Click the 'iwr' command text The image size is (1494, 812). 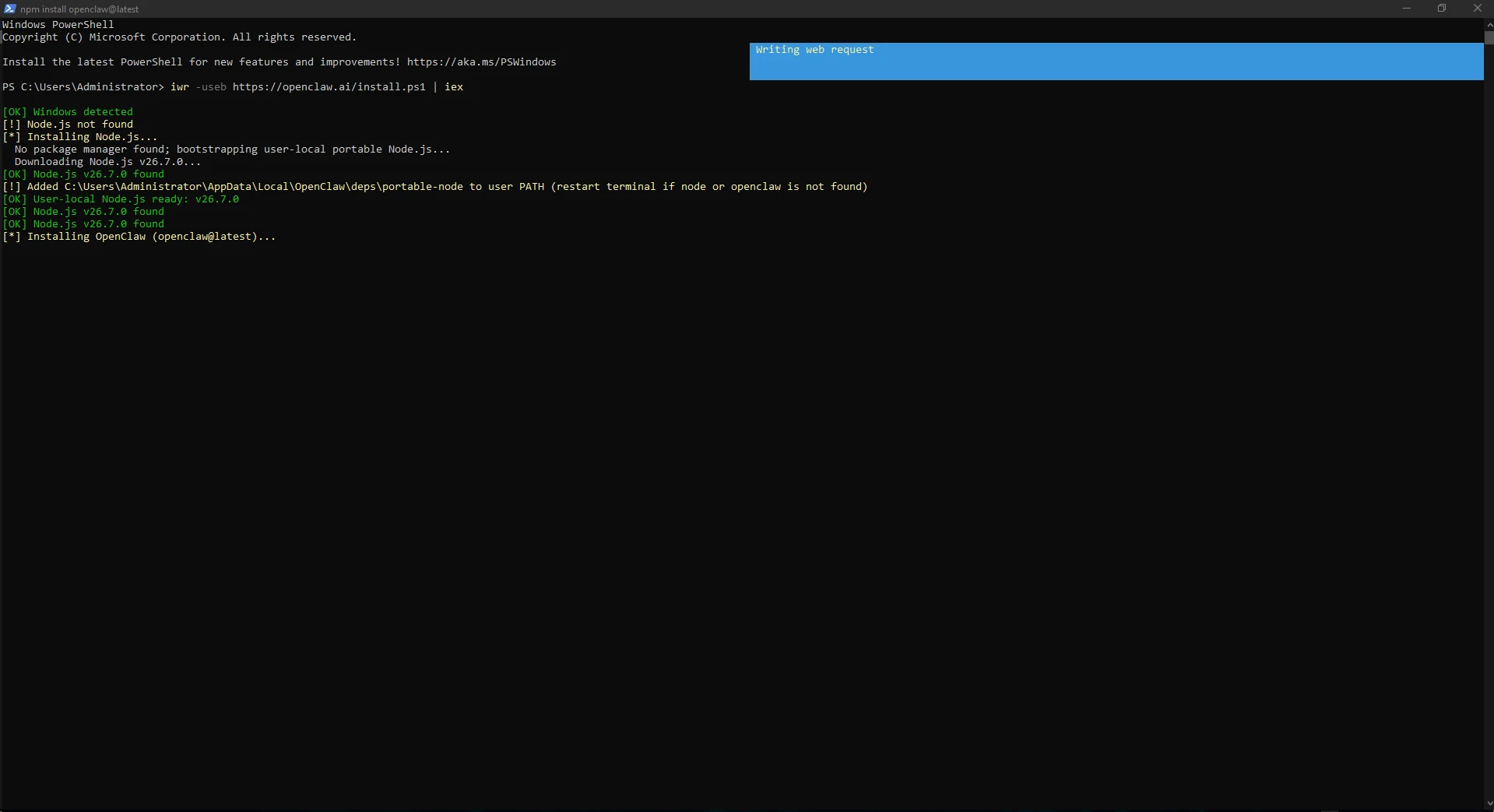pos(180,87)
